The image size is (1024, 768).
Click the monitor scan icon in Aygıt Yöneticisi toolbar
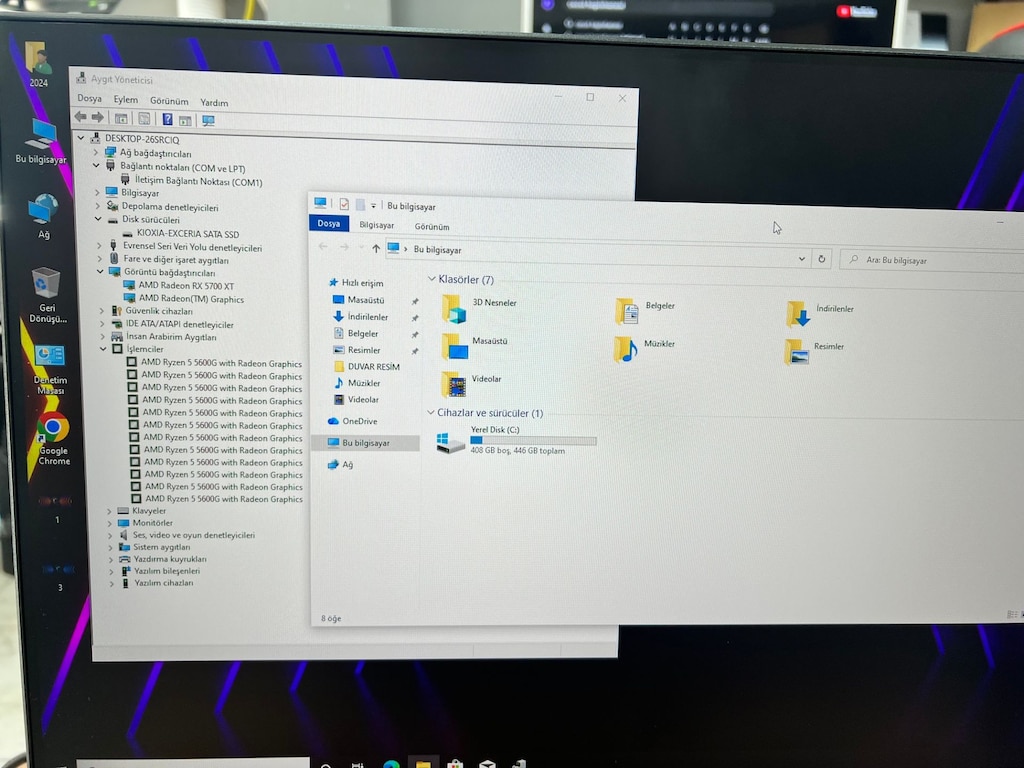[x=208, y=120]
